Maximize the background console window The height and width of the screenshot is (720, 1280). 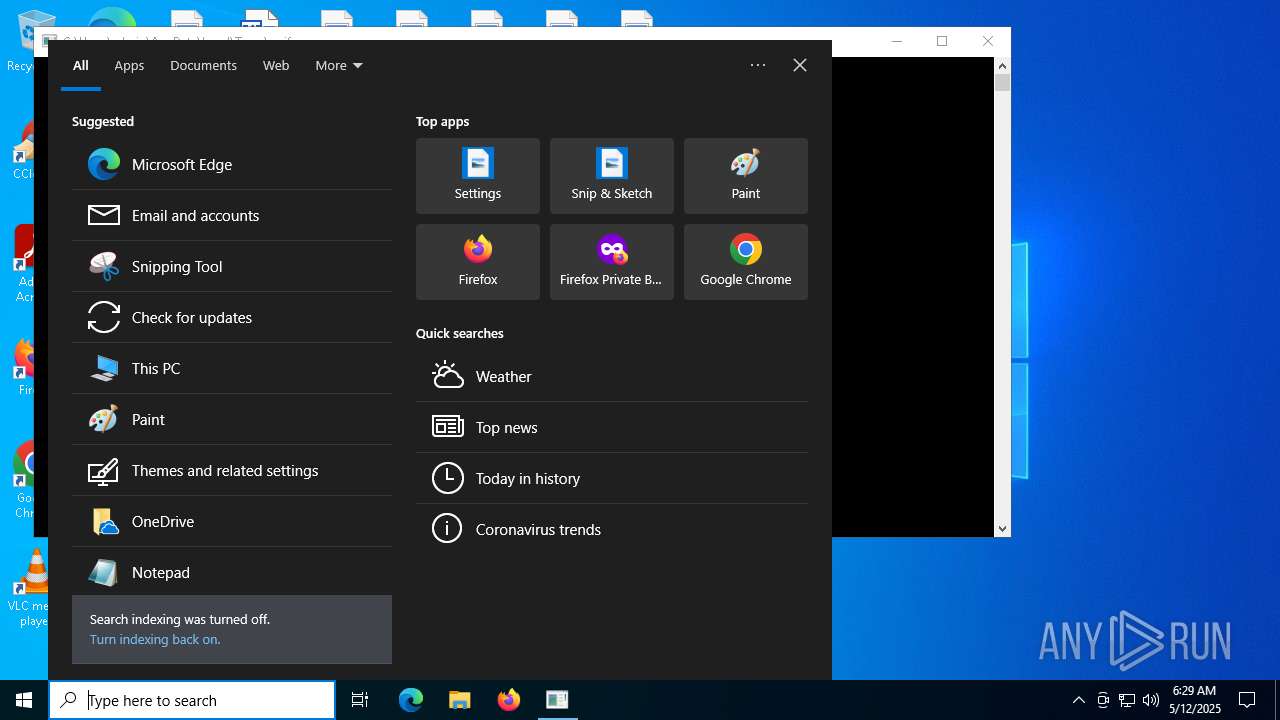click(x=941, y=41)
